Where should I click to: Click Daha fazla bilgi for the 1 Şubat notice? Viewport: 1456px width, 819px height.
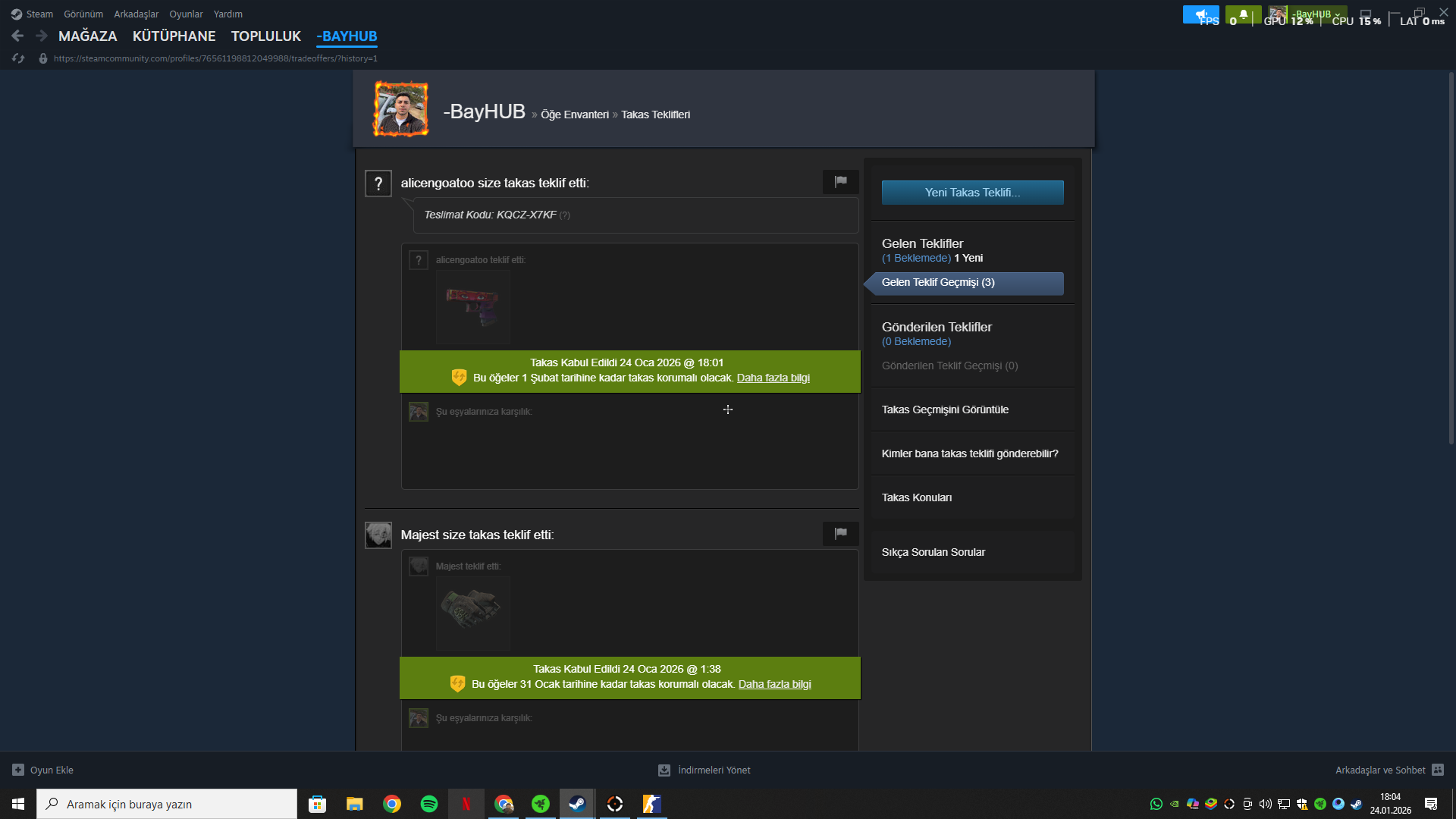pyautogui.click(x=773, y=378)
